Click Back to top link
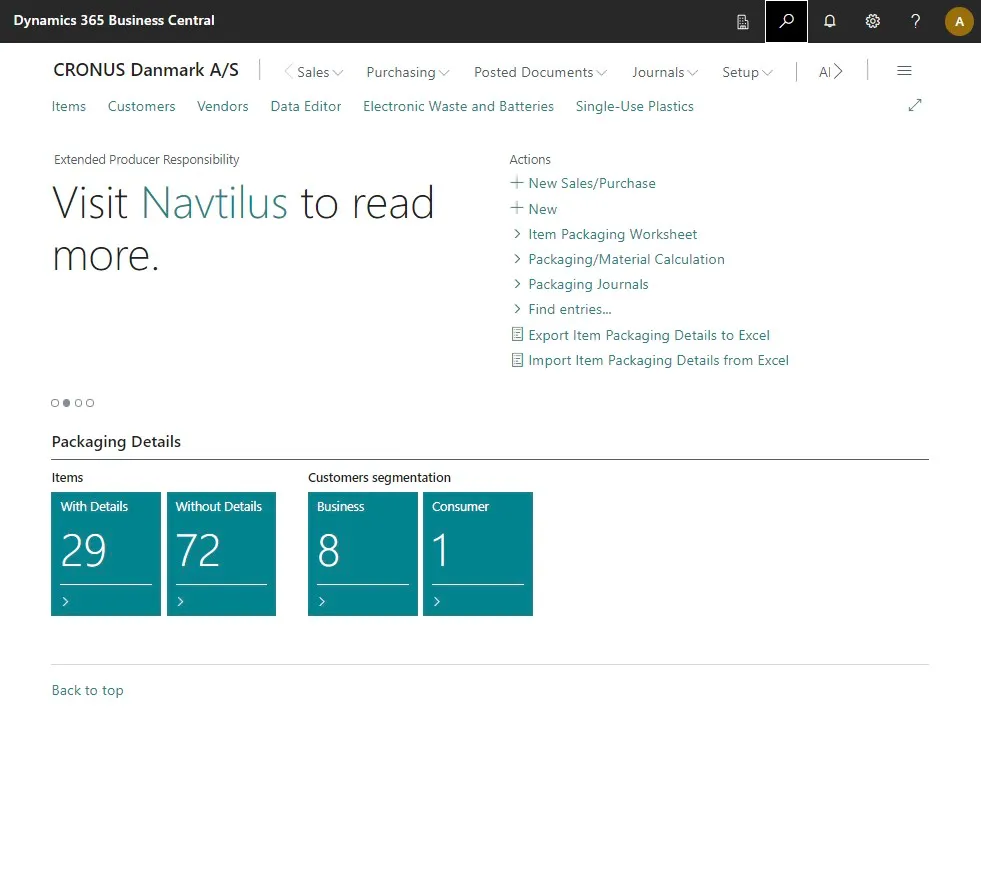 point(88,690)
